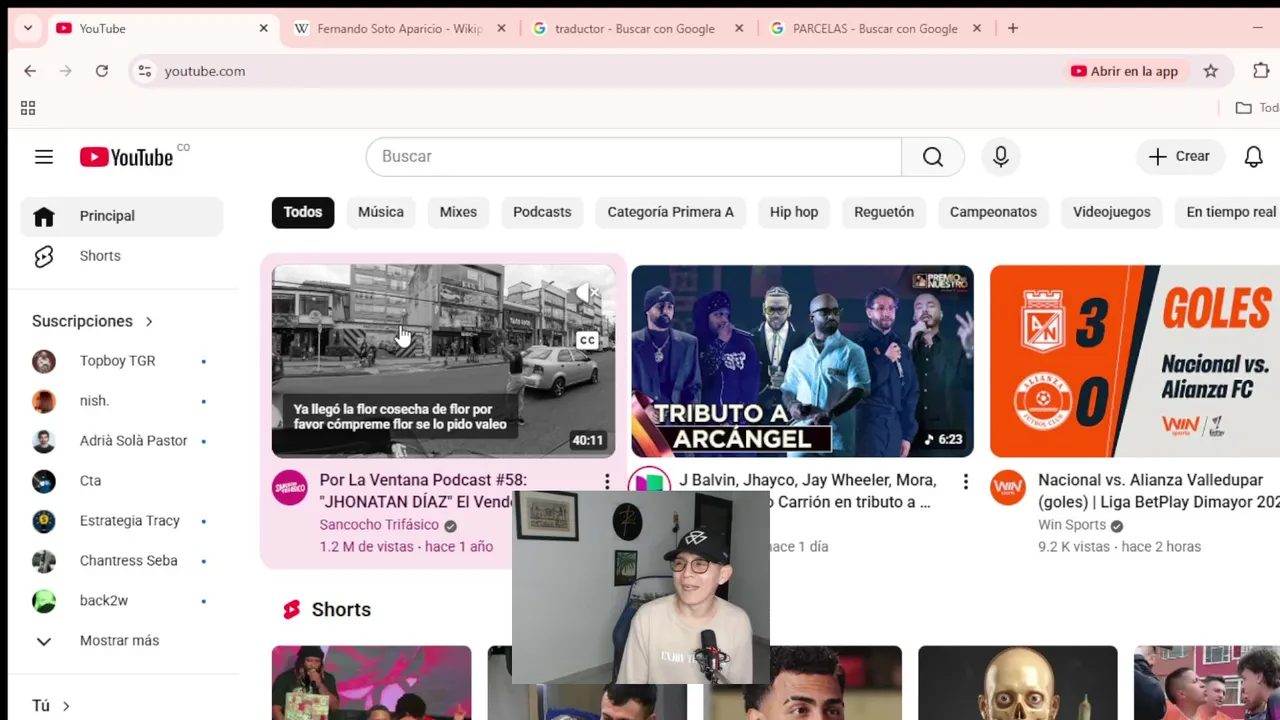Open options menu for Por La Ventana video
The image size is (1280, 720).
(606, 482)
